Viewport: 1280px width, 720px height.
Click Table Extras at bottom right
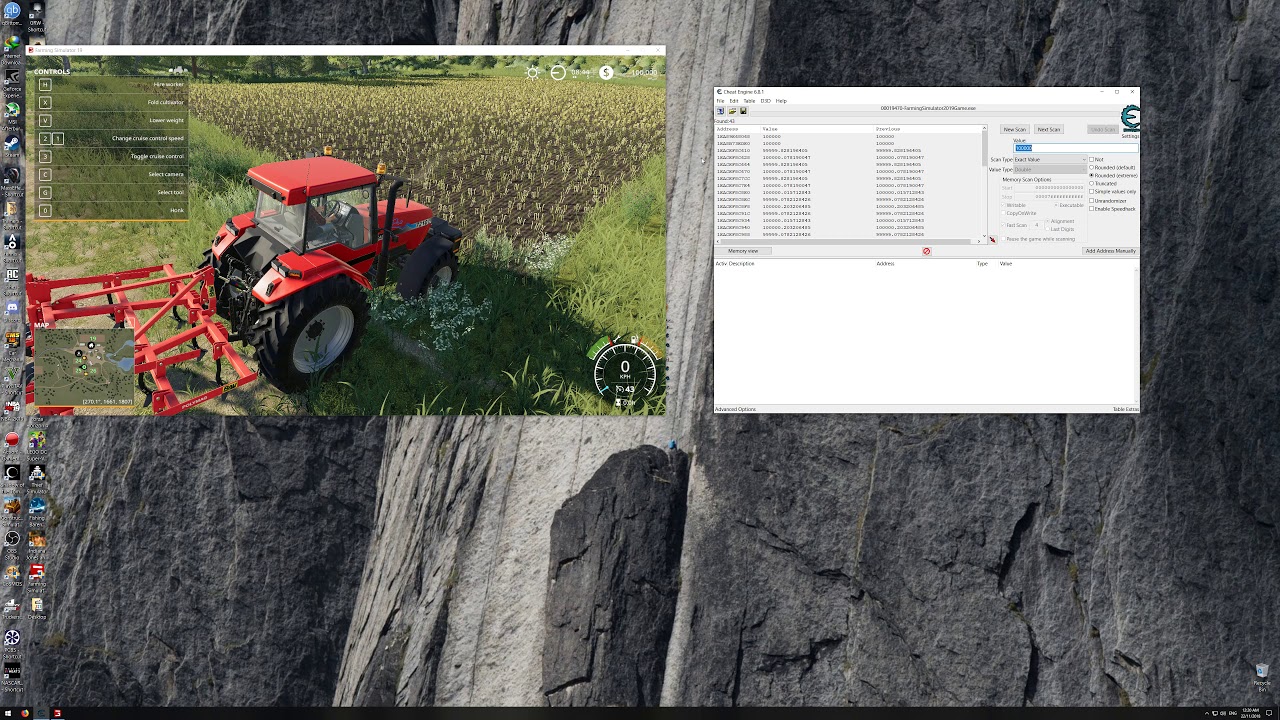tap(1125, 409)
